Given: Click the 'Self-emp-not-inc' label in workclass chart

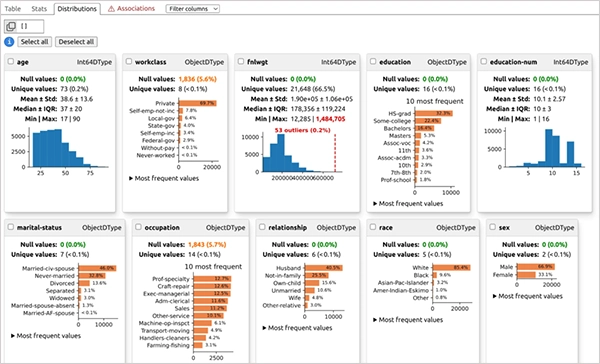Looking at the screenshot, I should [x=152, y=111].
